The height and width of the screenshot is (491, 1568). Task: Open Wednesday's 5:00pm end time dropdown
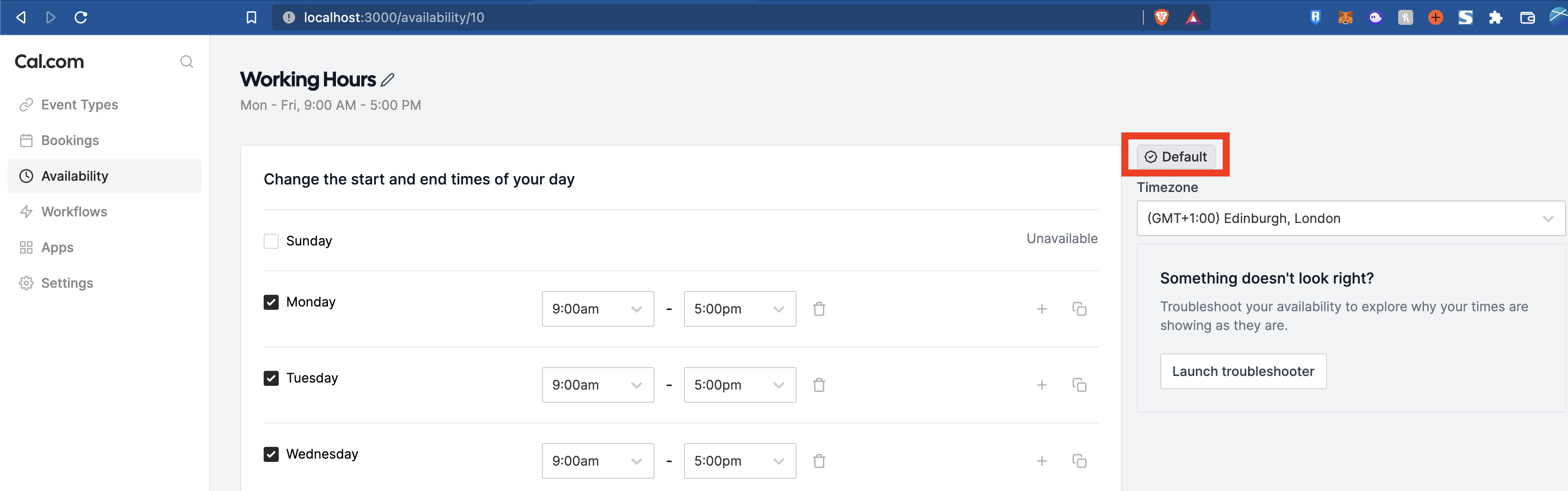pyautogui.click(x=739, y=461)
